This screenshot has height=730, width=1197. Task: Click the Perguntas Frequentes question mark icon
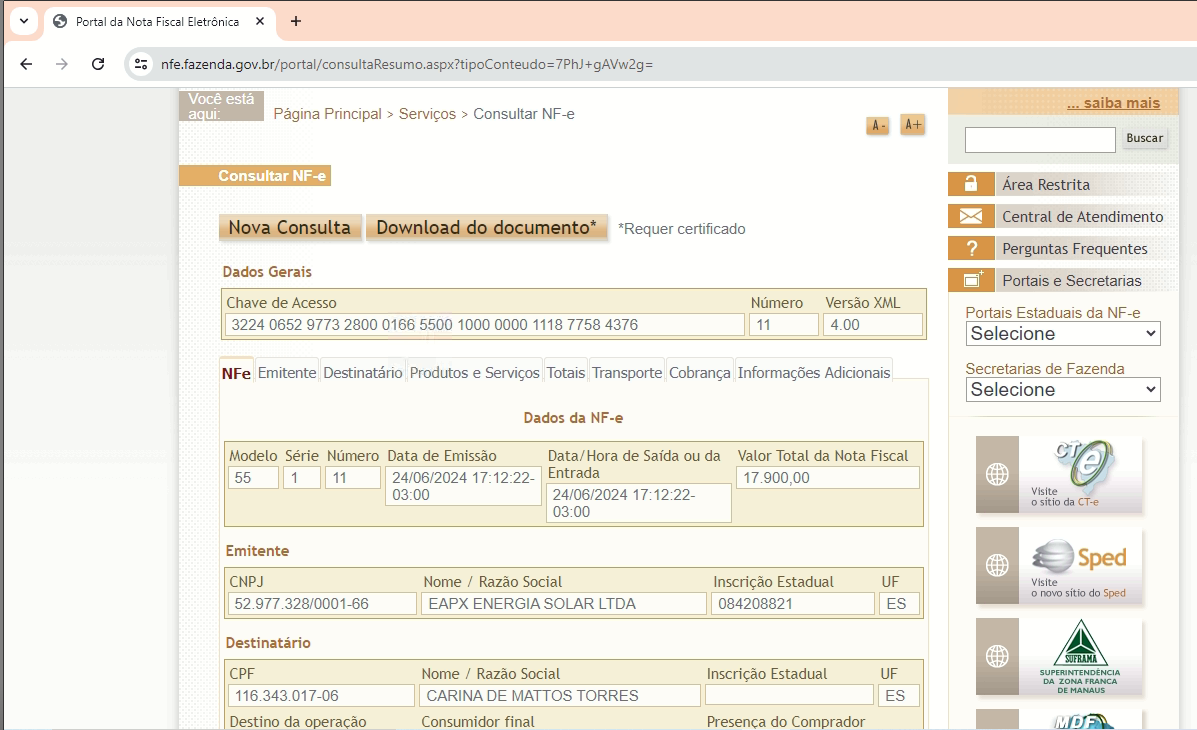[x=970, y=248]
